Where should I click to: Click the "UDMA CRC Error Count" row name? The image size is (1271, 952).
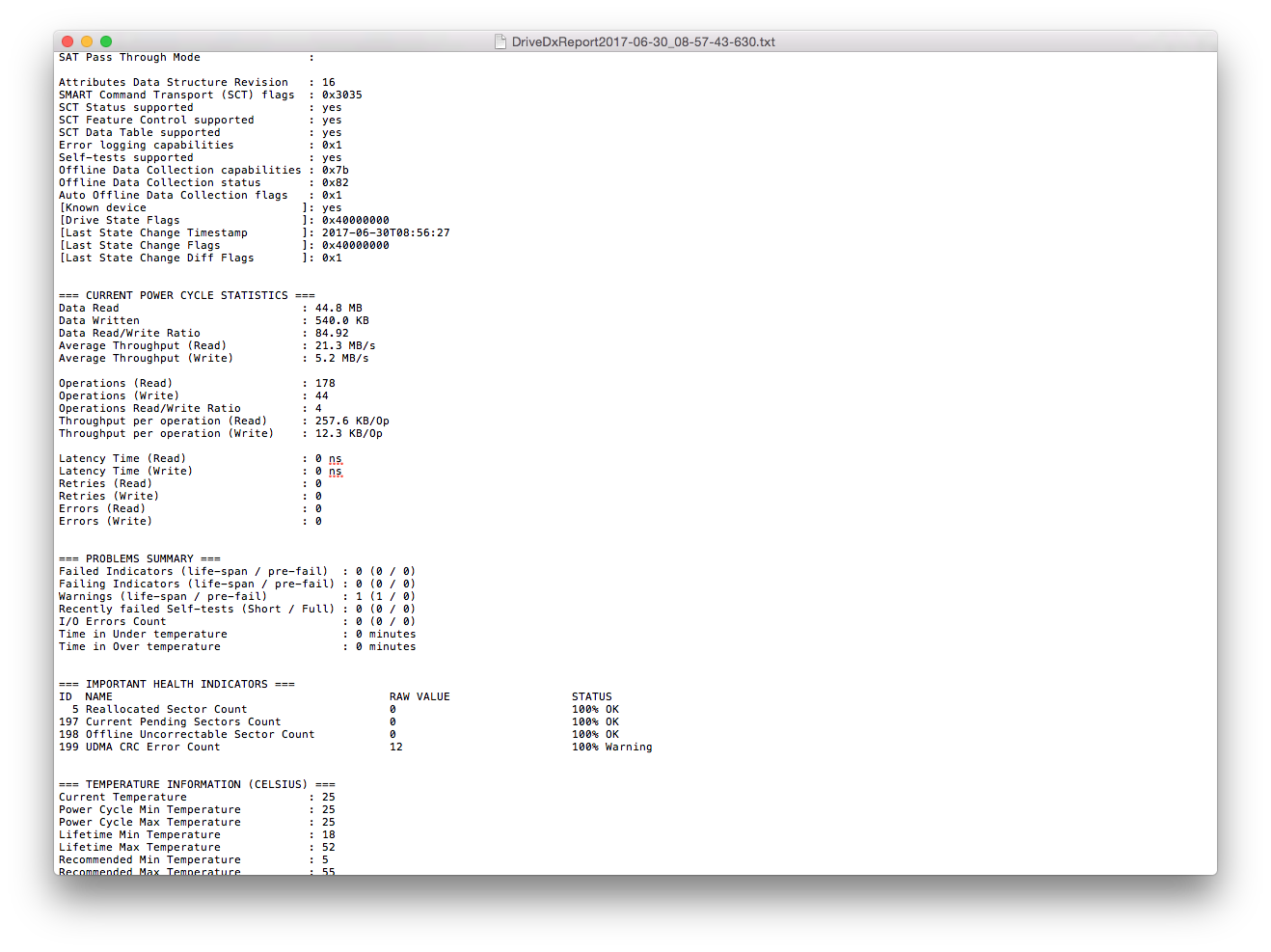153,748
